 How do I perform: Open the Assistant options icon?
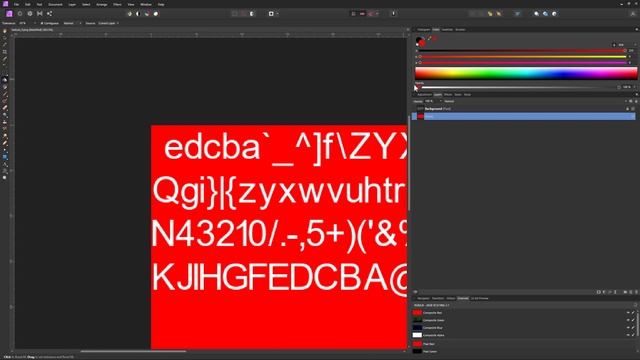[x=393, y=13]
